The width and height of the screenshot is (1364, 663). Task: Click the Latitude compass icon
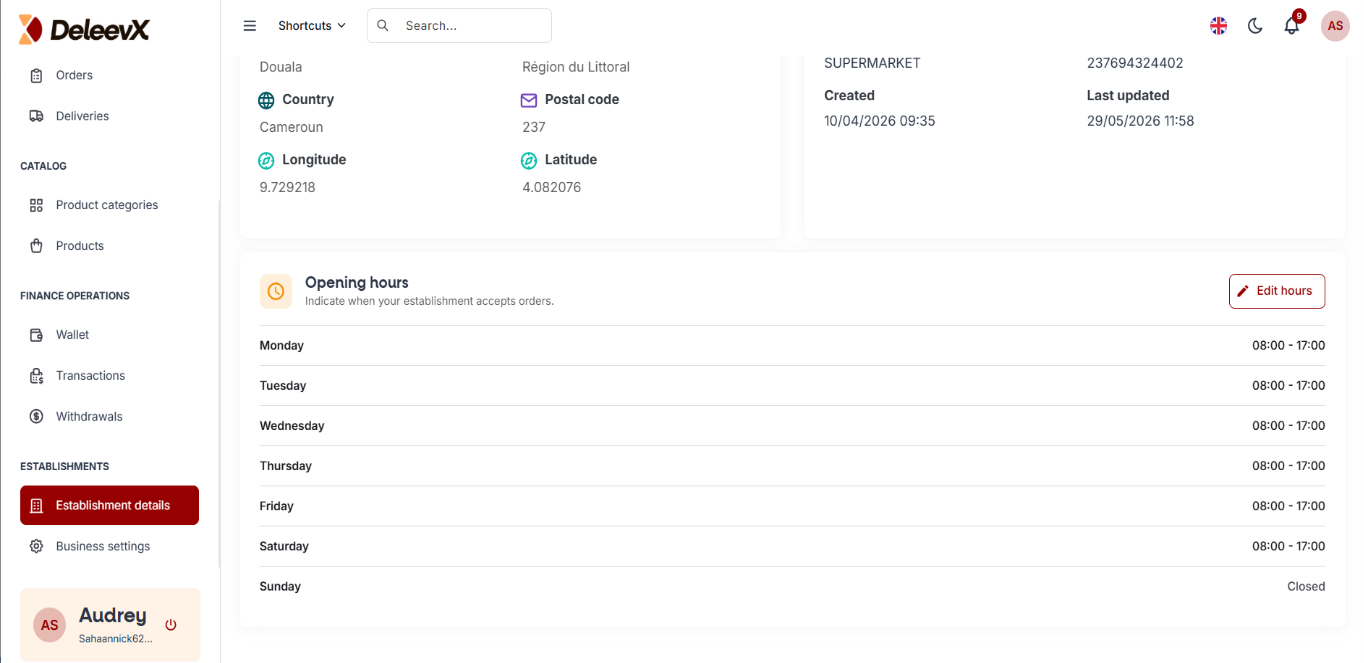coord(529,160)
